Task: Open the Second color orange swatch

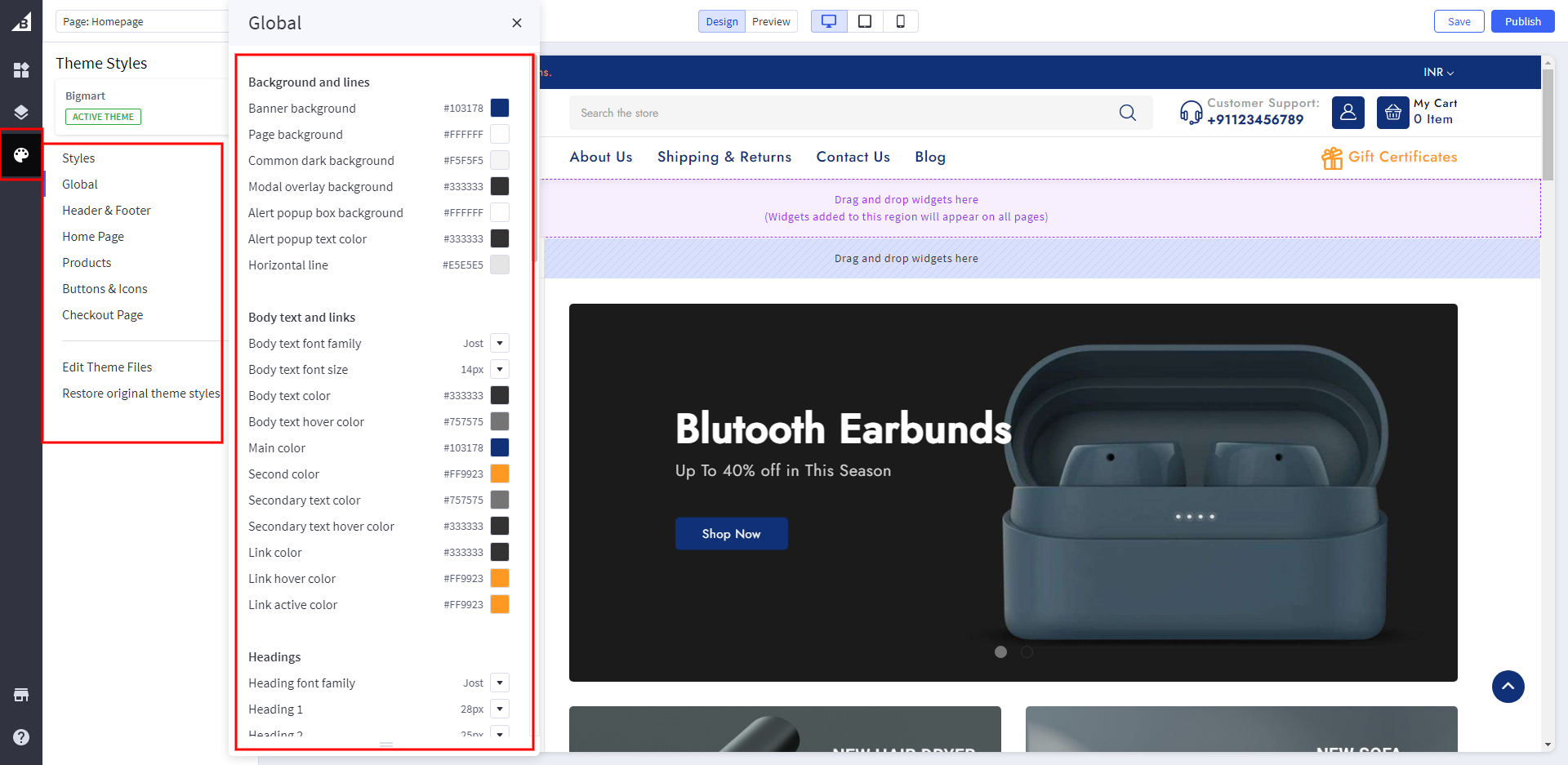Action: click(x=500, y=474)
